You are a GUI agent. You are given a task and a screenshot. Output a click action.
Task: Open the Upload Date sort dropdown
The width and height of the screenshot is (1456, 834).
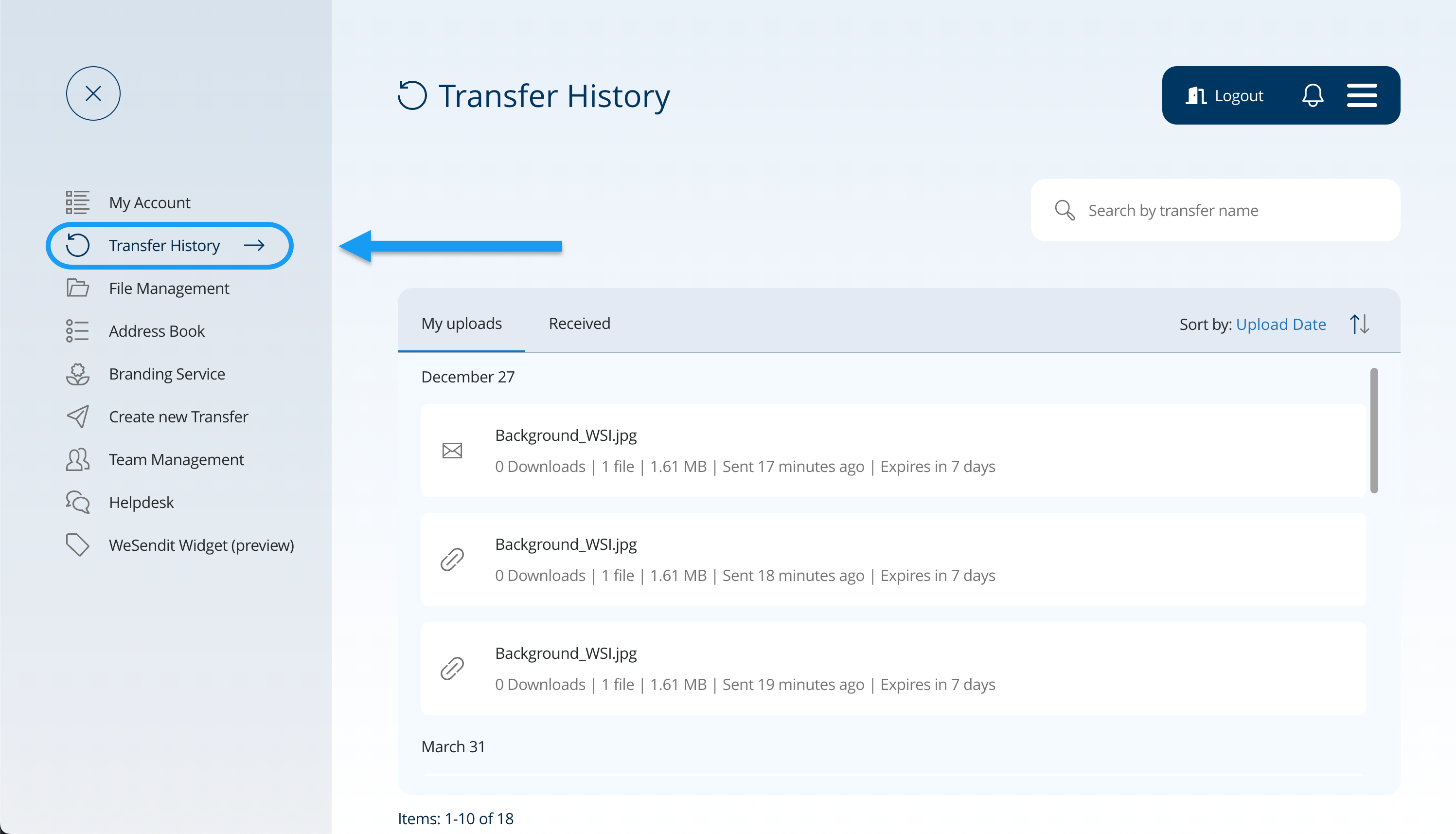[1280, 324]
